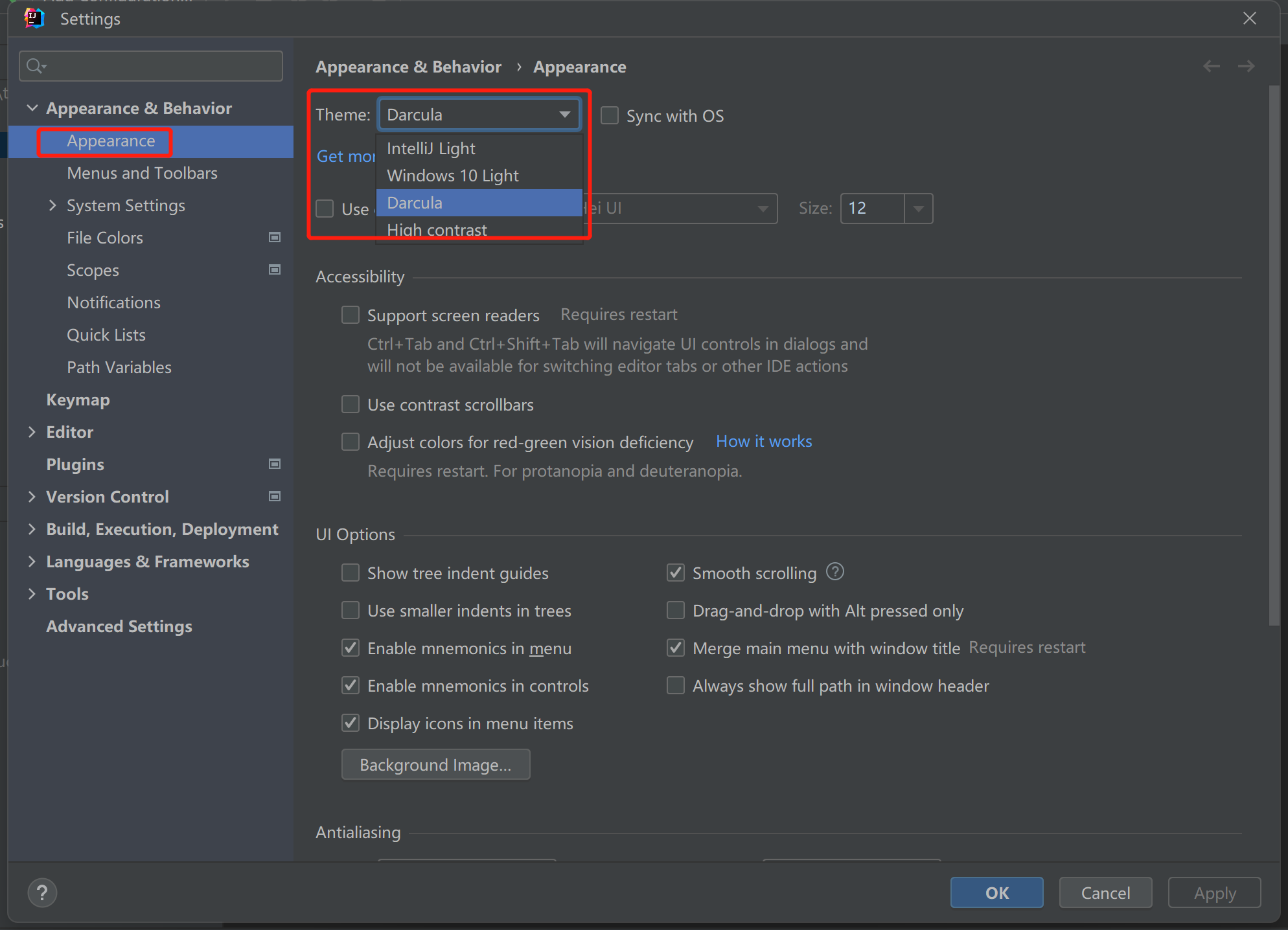
Task: Select IntelliJ Light from the theme list
Action: click(430, 148)
